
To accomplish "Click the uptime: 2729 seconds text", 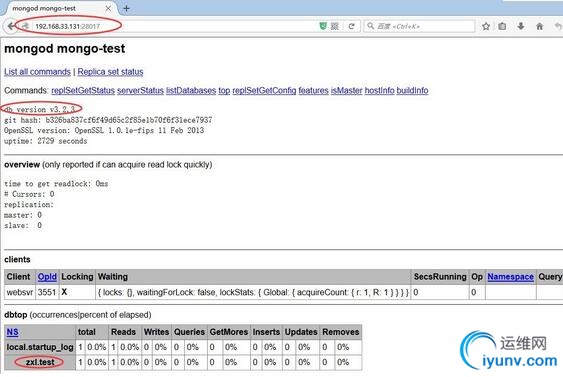I will pyautogui.click(x=46, y=141).
